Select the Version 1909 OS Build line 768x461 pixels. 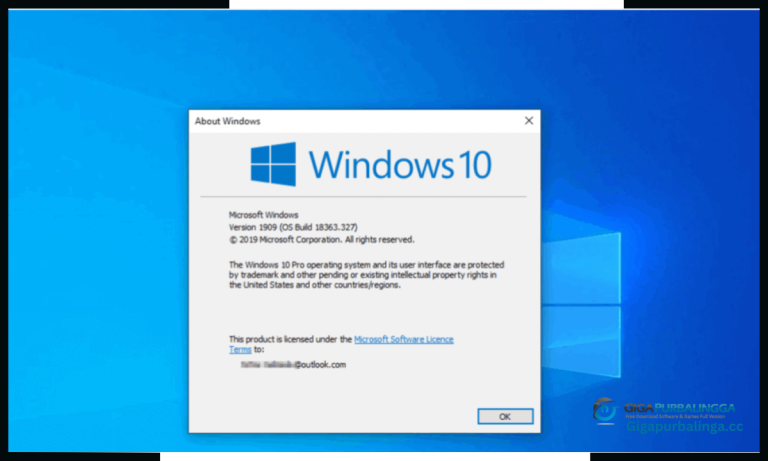(x=297, y=228)
